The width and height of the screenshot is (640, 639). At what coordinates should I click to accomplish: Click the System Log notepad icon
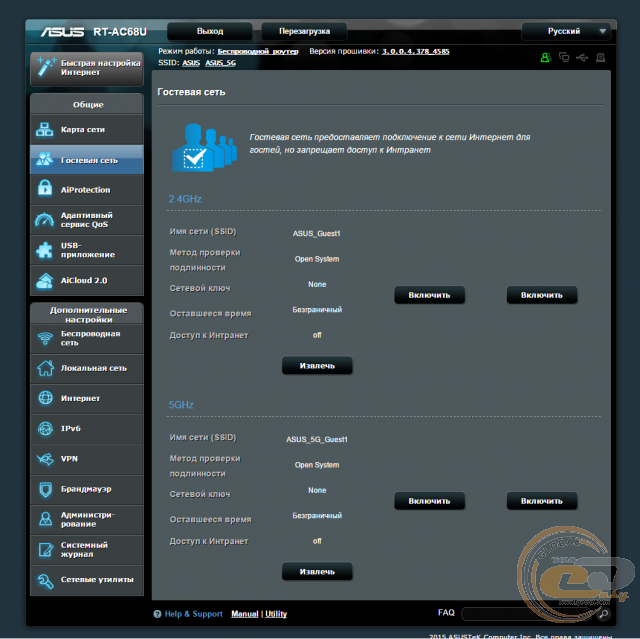(x=45, y=549)
